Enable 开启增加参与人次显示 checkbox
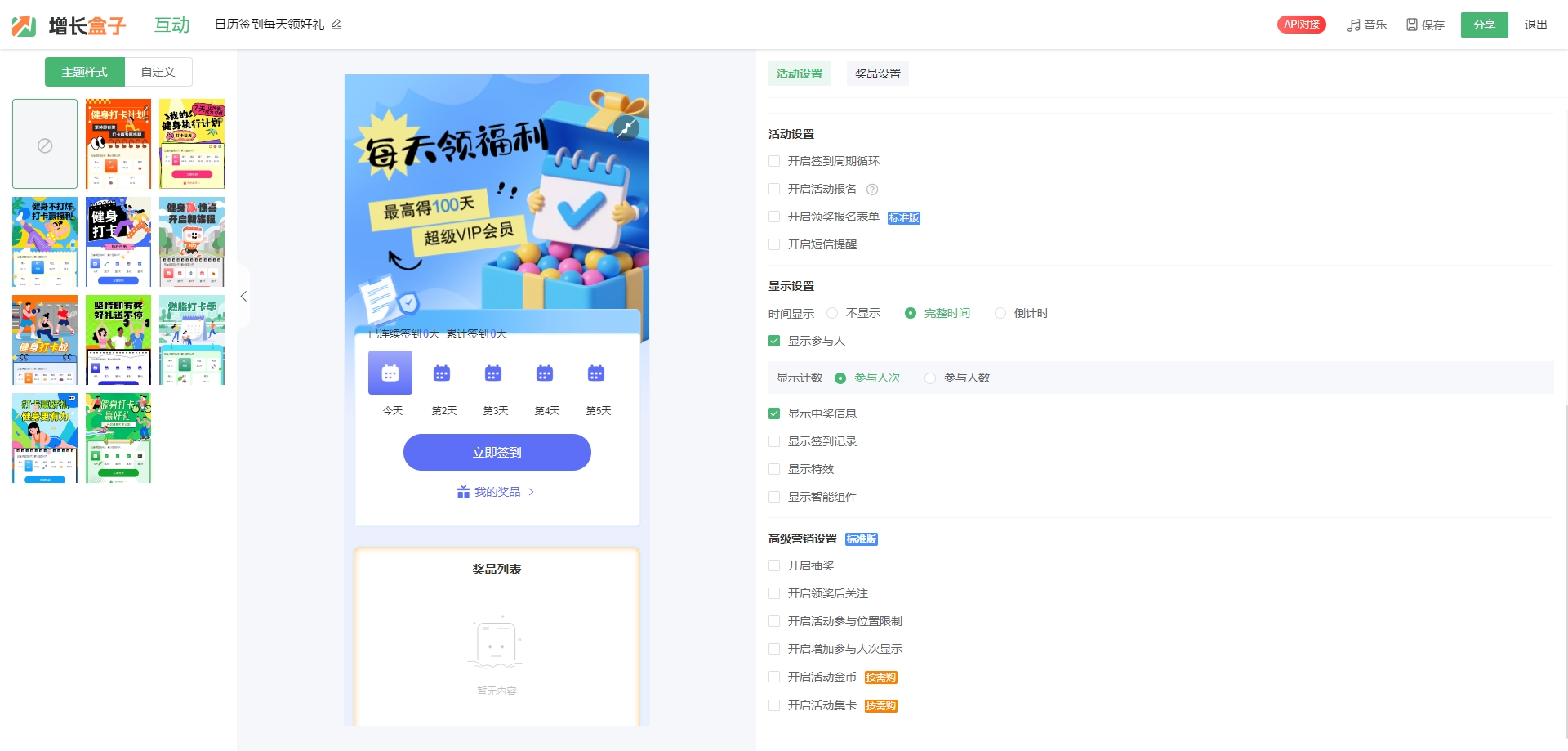Screen dimensions: 1568x751 click(x=774, y=649)
